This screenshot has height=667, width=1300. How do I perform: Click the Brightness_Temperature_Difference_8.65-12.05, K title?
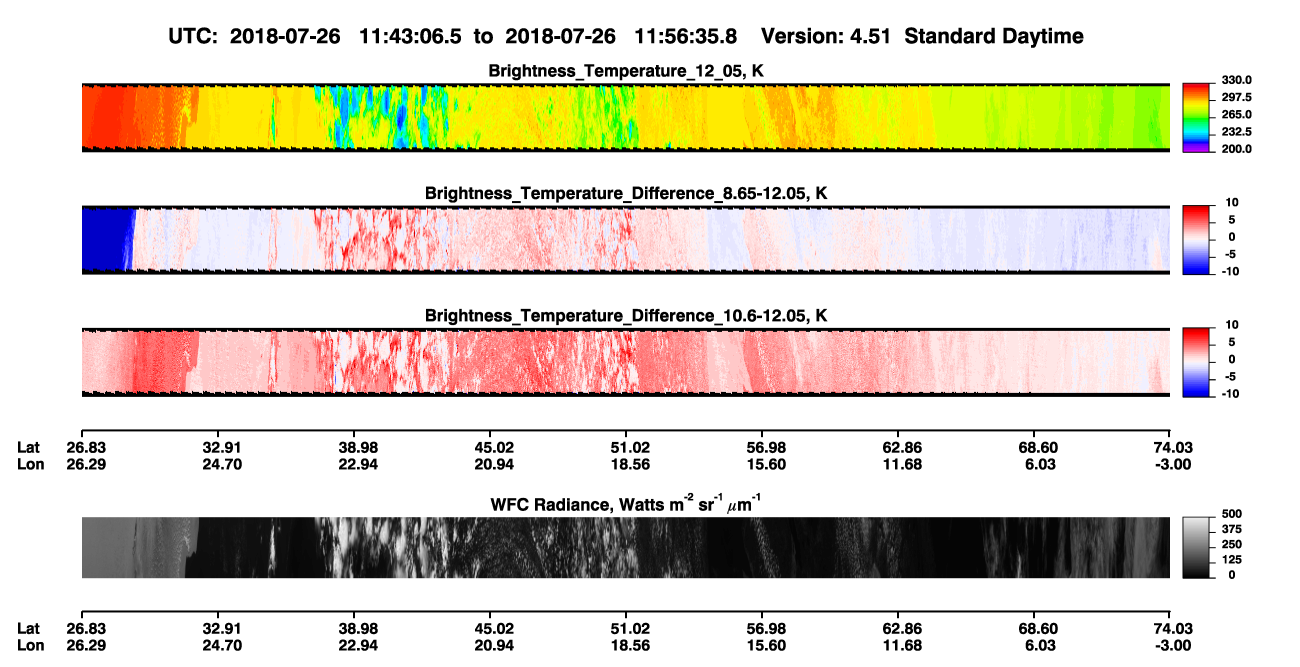click(x=626, y=193)
